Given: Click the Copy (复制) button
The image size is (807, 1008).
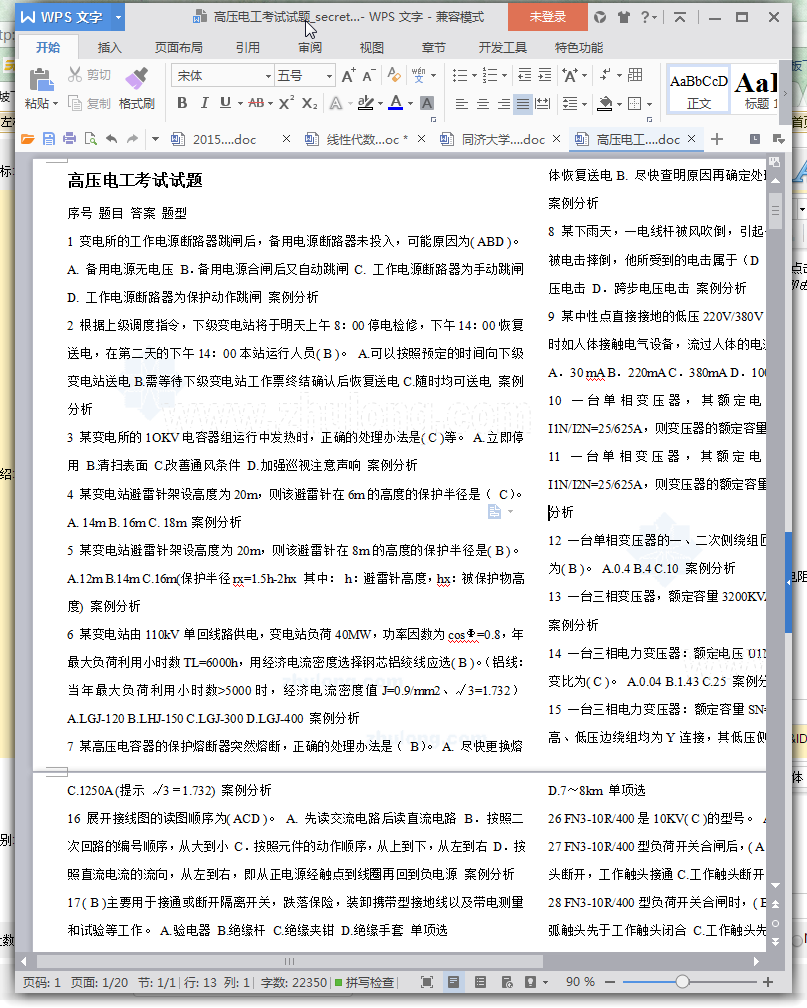Looking at the screenshot, I should click(89, 103).
